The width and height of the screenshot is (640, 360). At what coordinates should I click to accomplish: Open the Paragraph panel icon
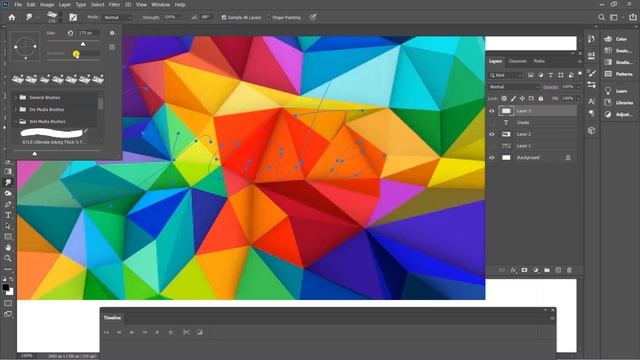[591, 113]
